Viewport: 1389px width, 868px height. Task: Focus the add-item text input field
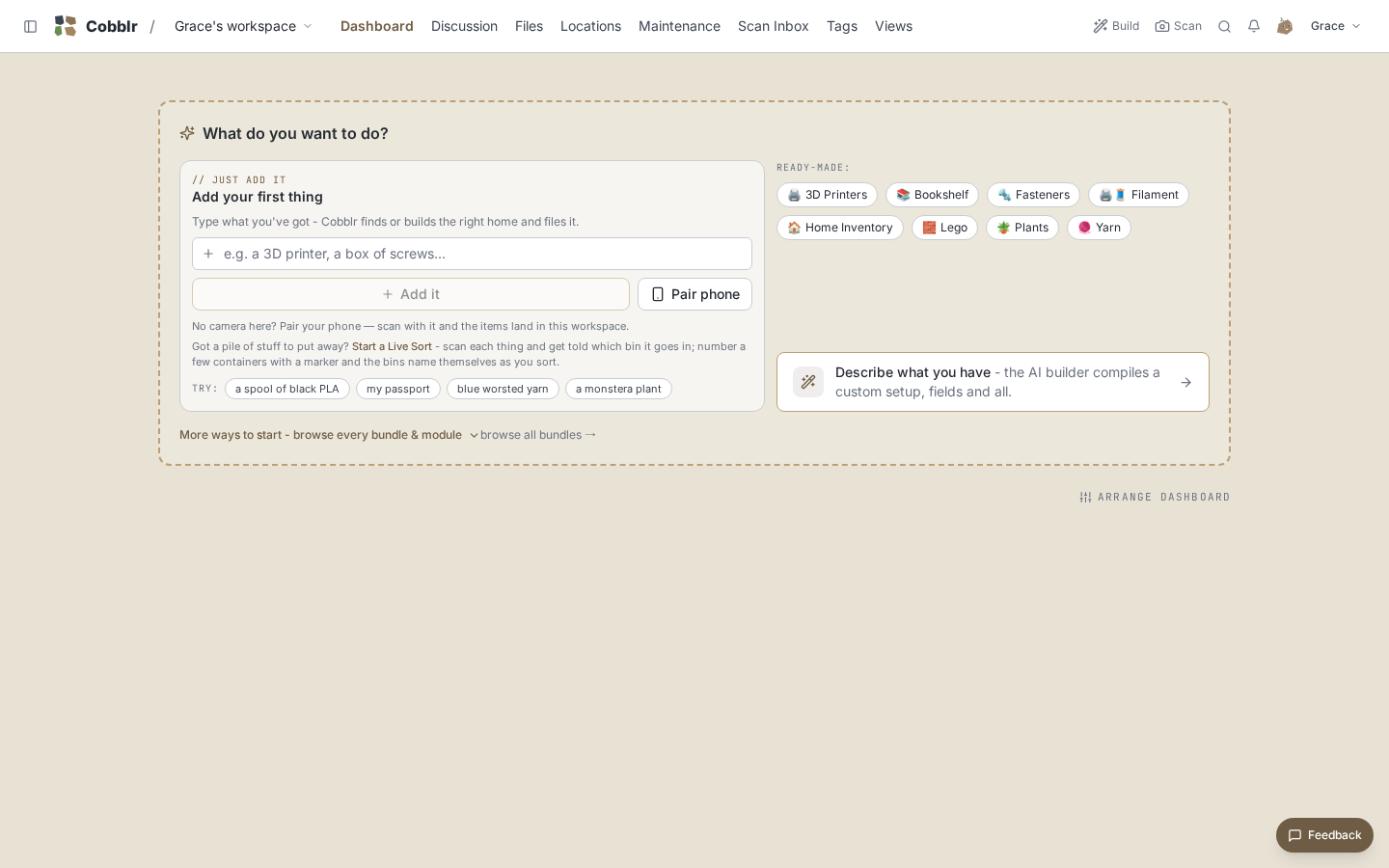472,254
